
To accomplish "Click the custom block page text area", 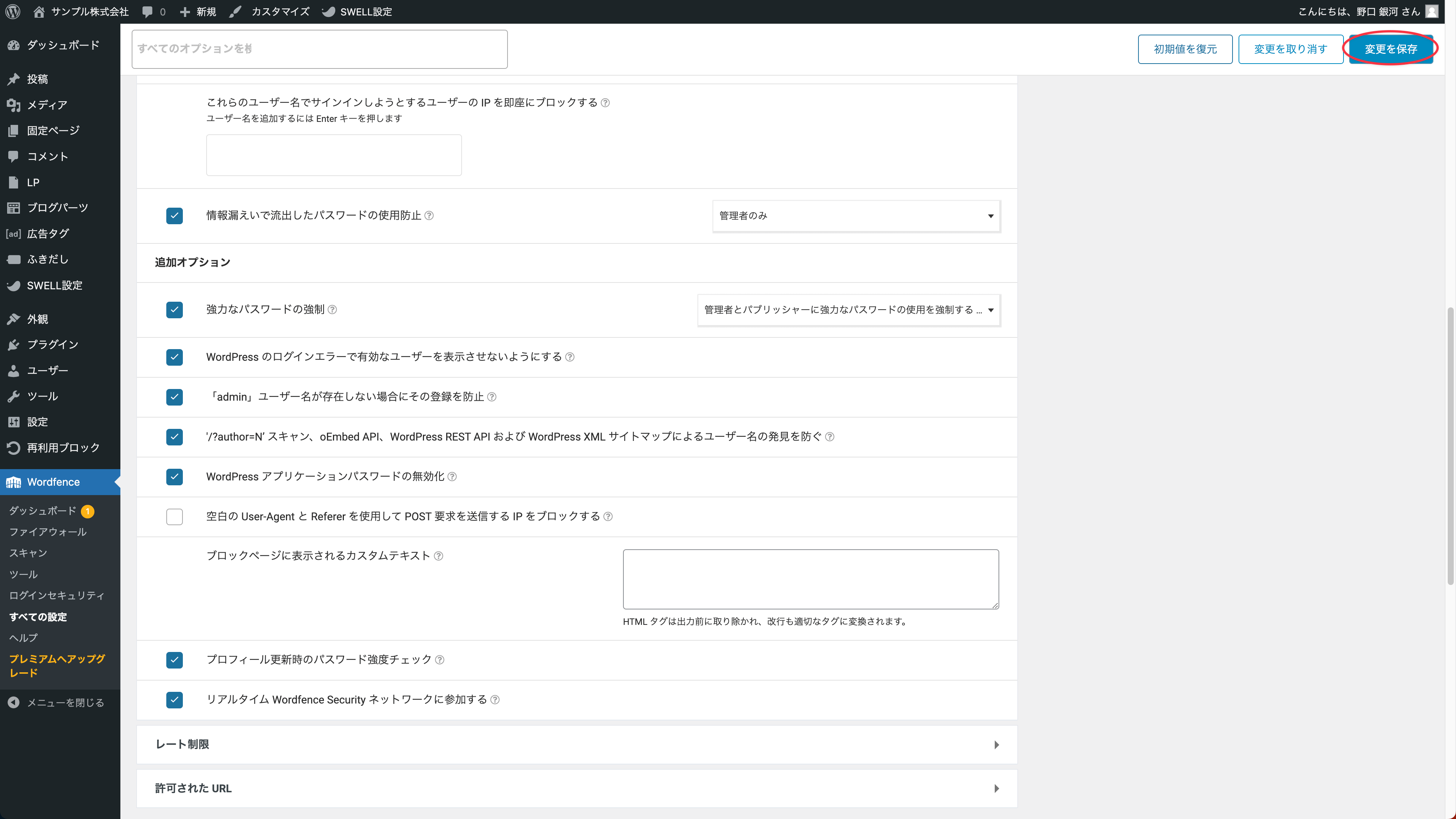I will [x=810, y=579].
